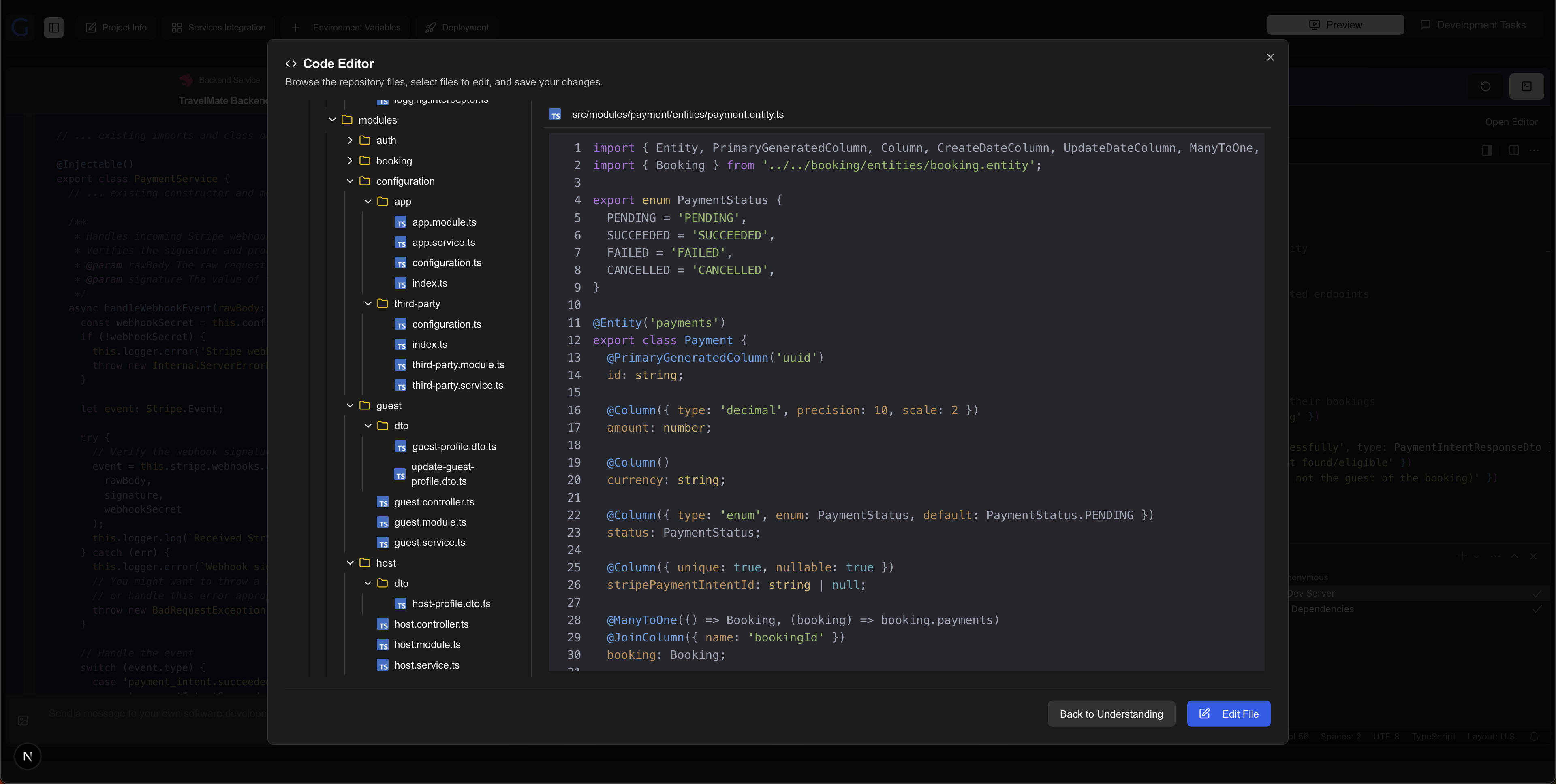Click the modules folder icon

click(347, 119)
